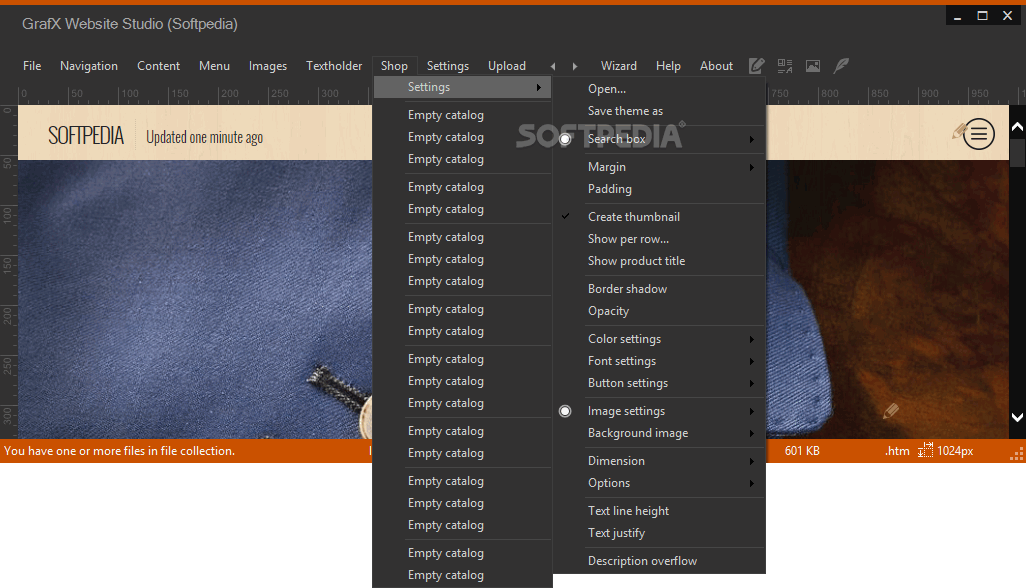
Task: Open the Settings menu in the menu bar
Action: [448, 65]
